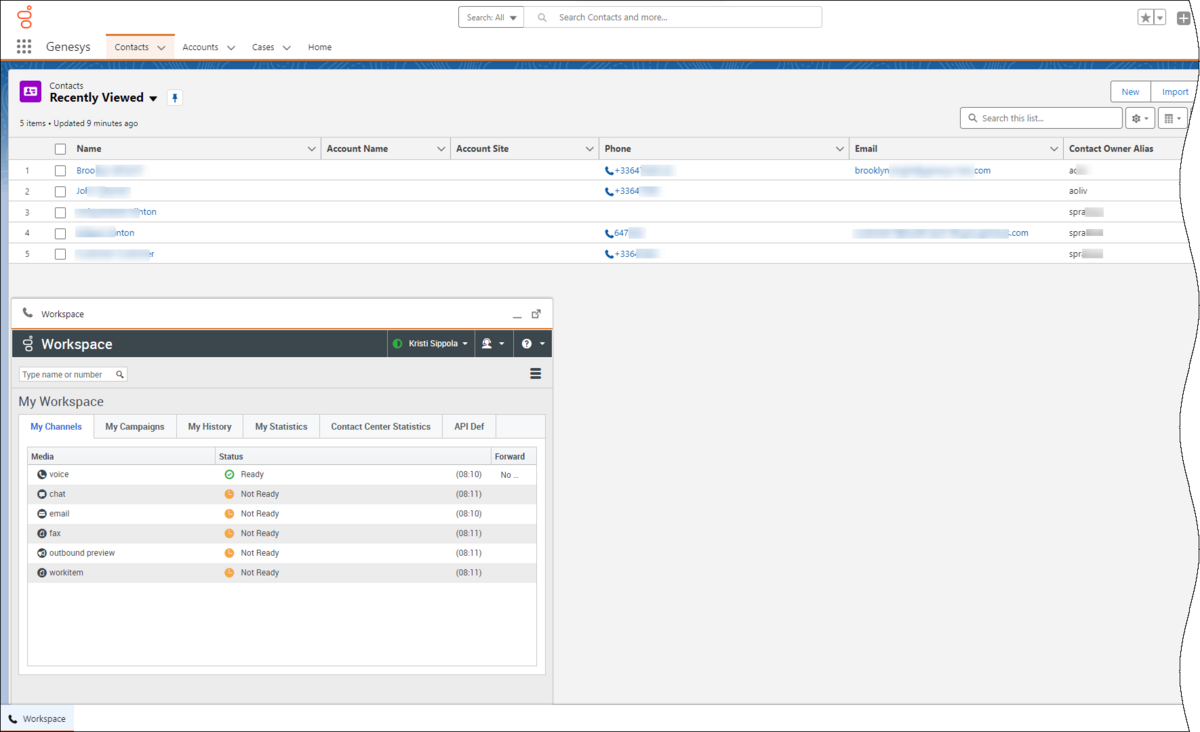The width and height of the screenshot is (1200, 732).
Task: Expand the Search: All dropdown
Action: [x=491, y=17]
